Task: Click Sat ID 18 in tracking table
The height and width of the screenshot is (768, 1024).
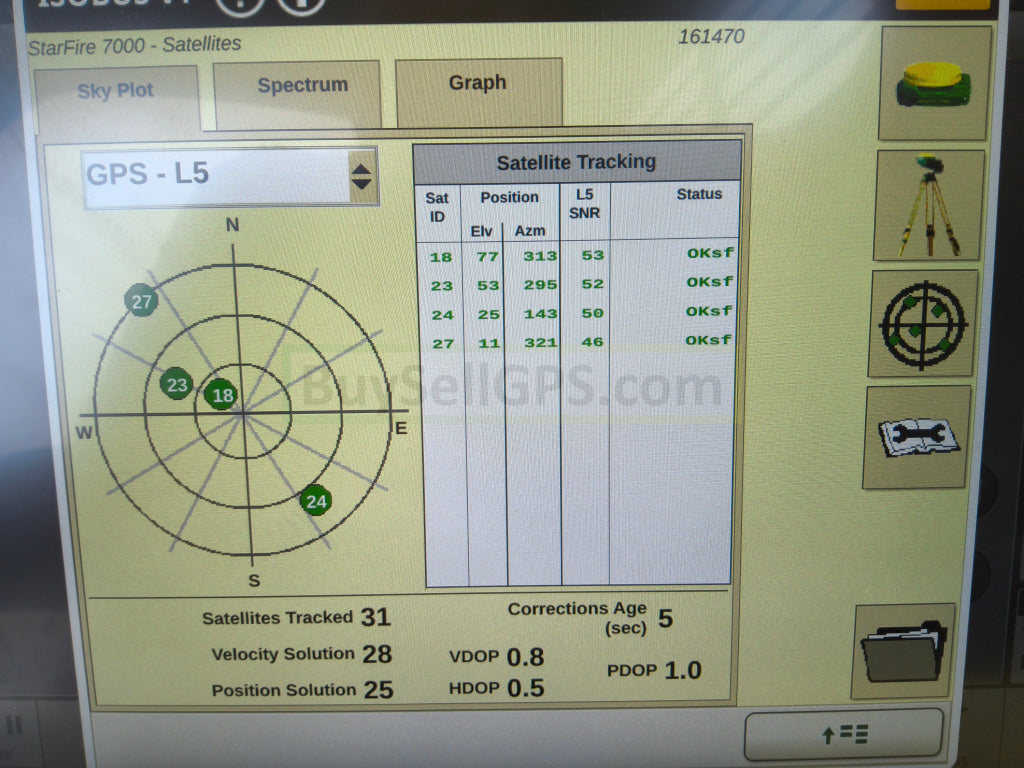Action: coord(441,257)
